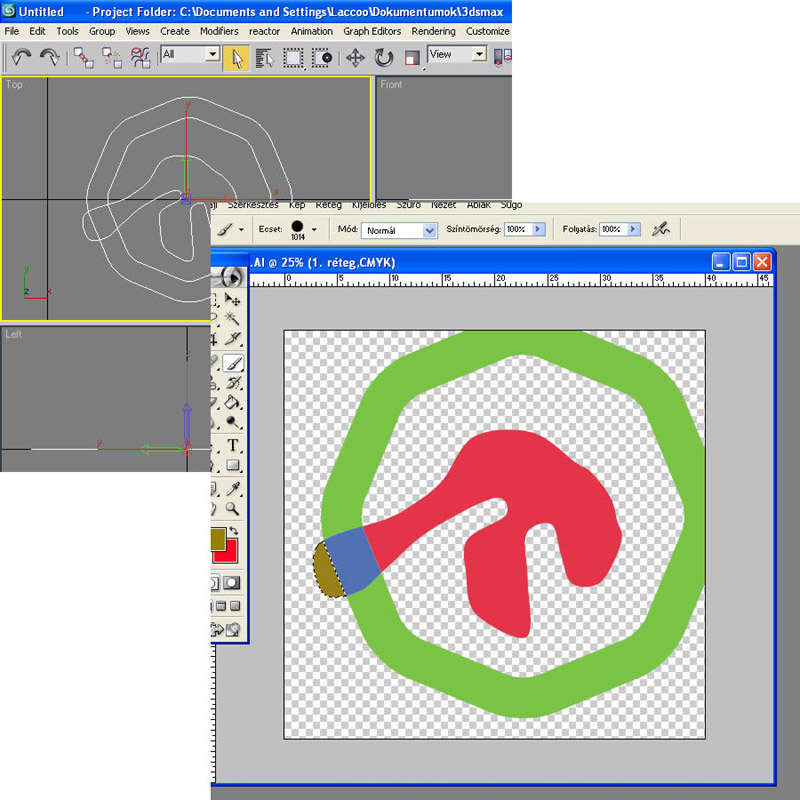The height and width of the screenshot is (800, 800).
Task: Choose the Select and Move tool
Action: 355,57
